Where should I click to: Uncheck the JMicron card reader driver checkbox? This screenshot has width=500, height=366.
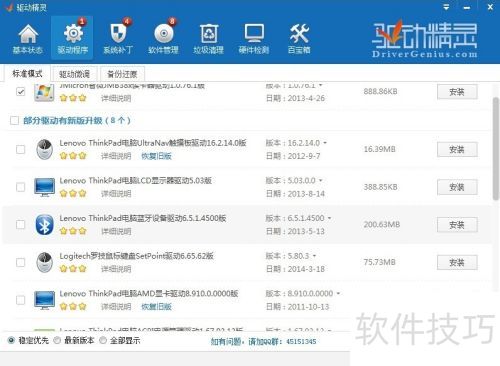coord(21,92)
